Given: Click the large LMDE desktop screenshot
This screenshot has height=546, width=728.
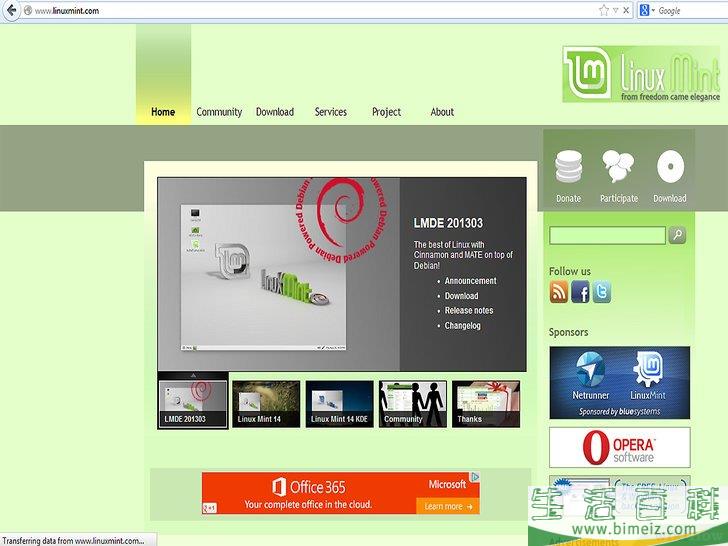Looking at the screenshot, I should (x=263, y=277).
